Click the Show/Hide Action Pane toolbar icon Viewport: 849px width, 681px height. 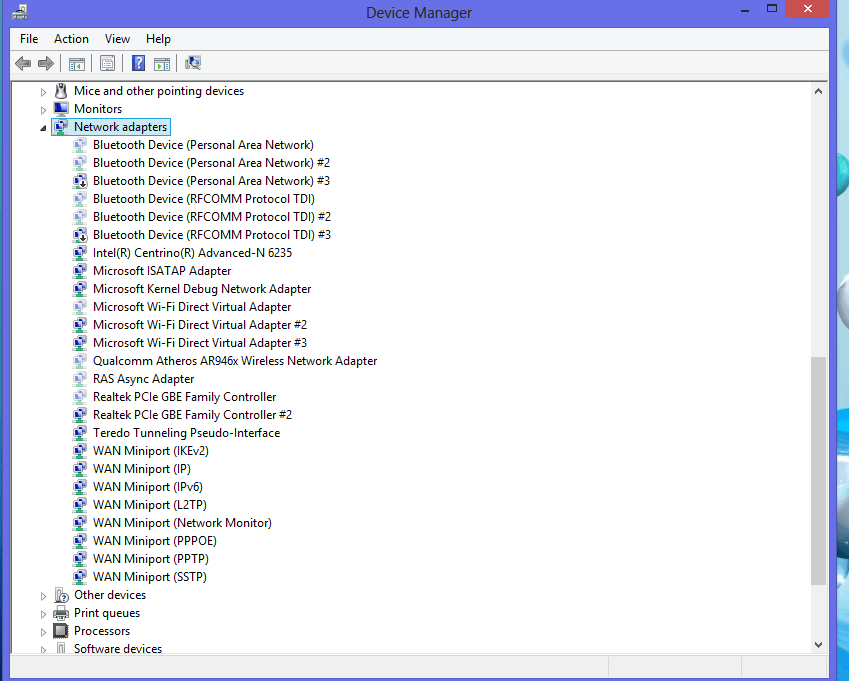[162, 64]
